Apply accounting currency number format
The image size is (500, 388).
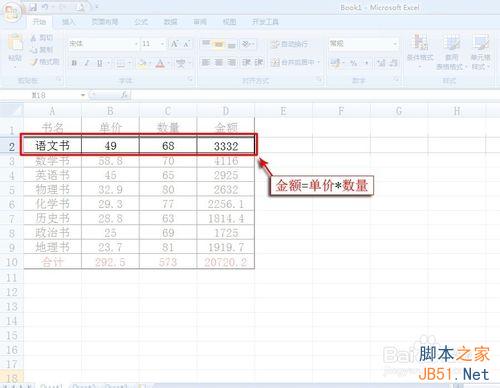335,62
